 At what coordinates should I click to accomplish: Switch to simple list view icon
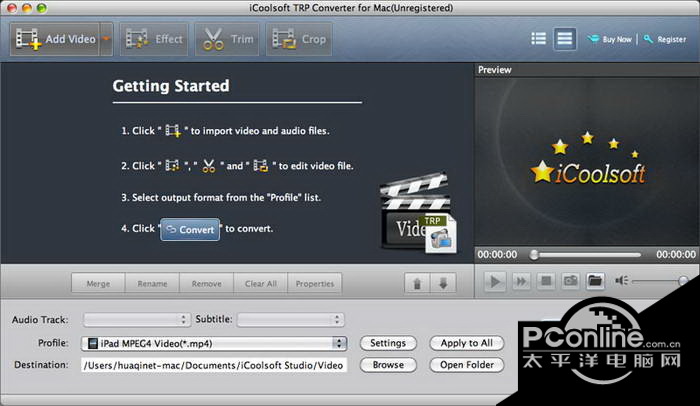tap(564, 38)
